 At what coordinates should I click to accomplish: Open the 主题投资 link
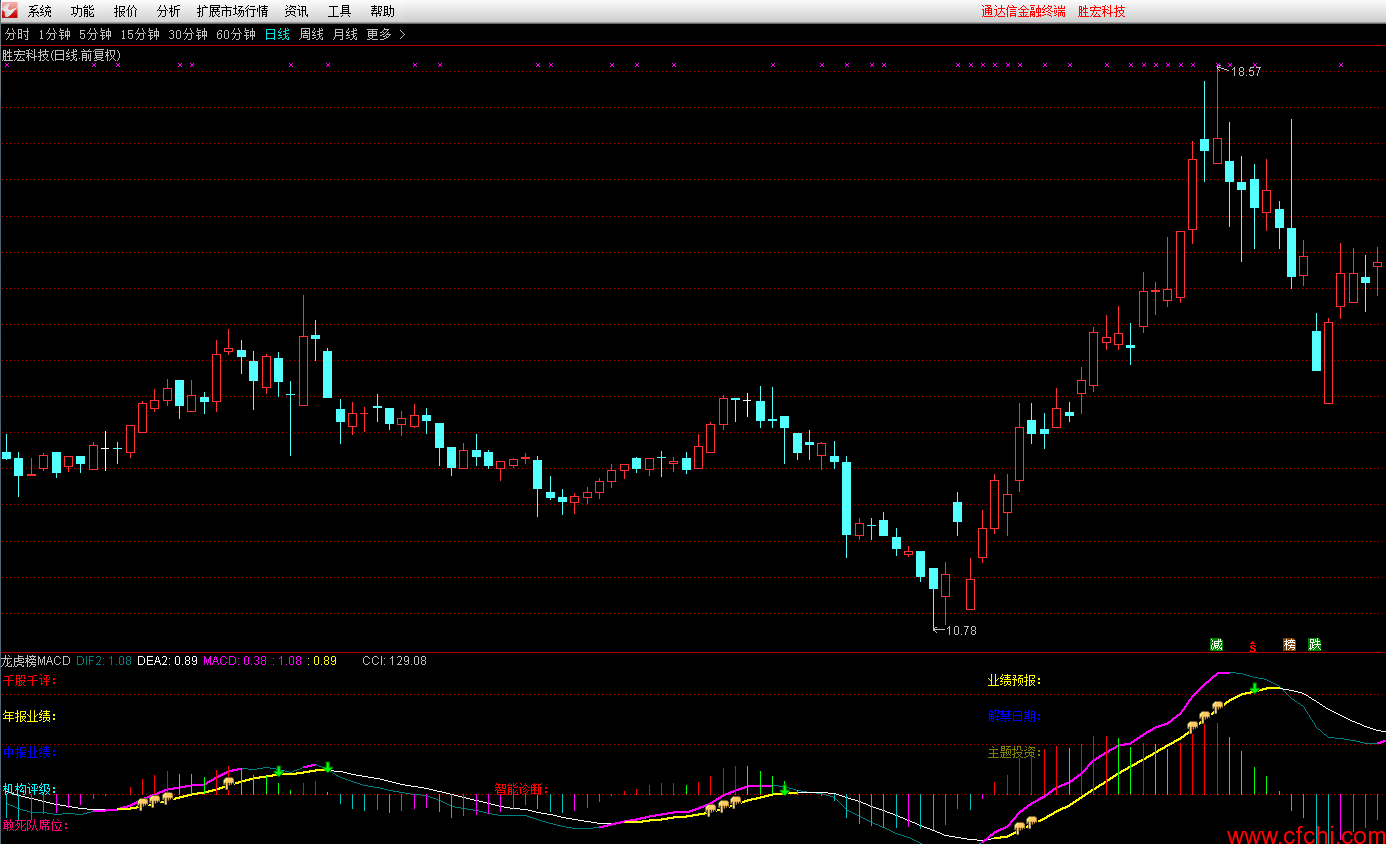tap(1015, 752)
